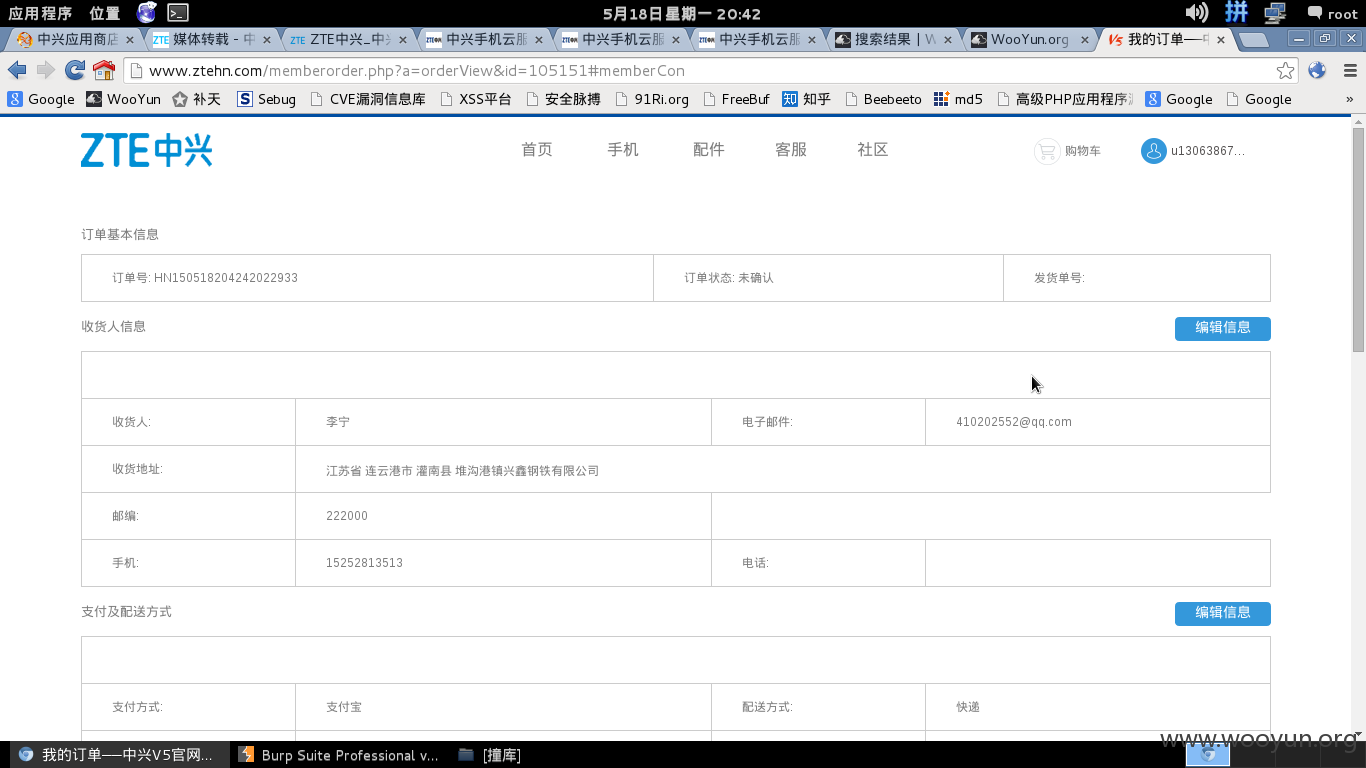This screenshot has height=768, width=1366.
Task: Open the 应用程序 menu
Action: point(40,13)
